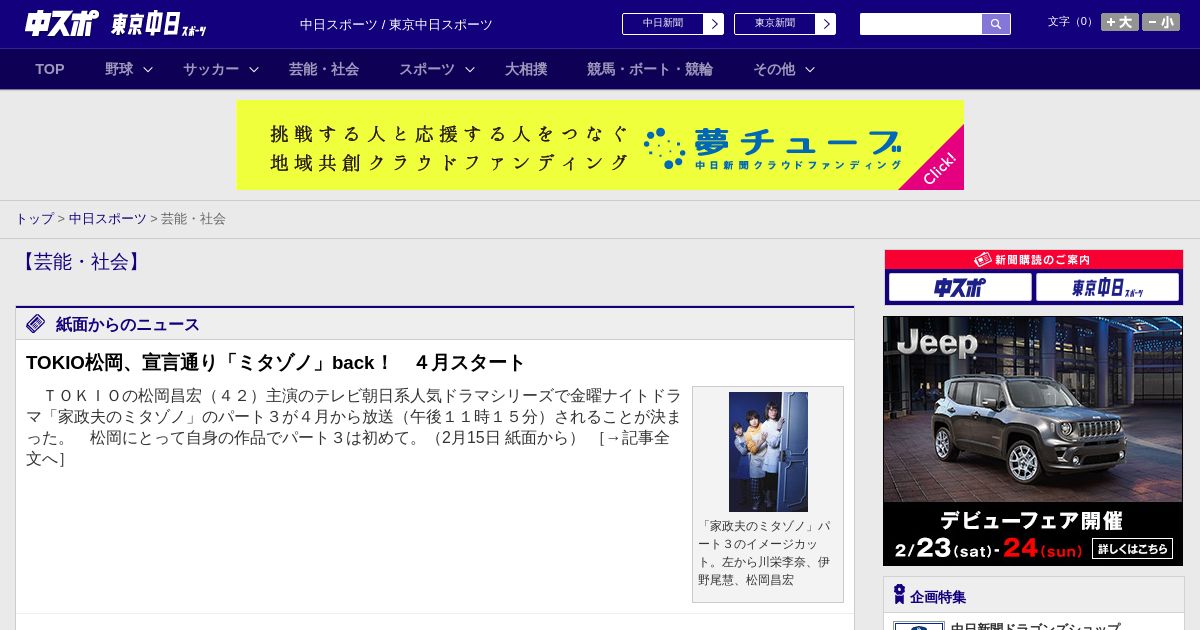Click the arrow beside 中日新聞
This screenshot has height=630, width=1200.
714,24
